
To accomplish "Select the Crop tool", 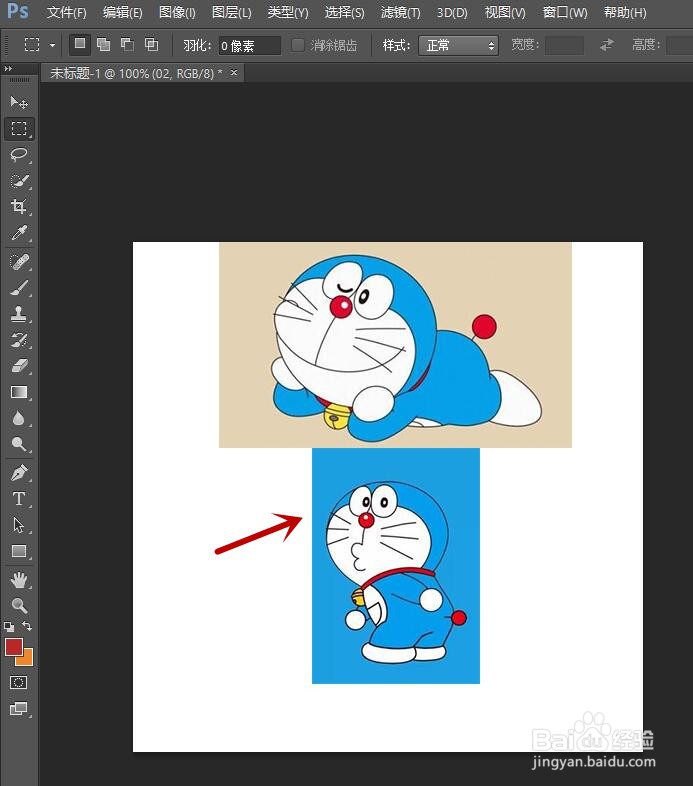I will [x=19, y=207].
